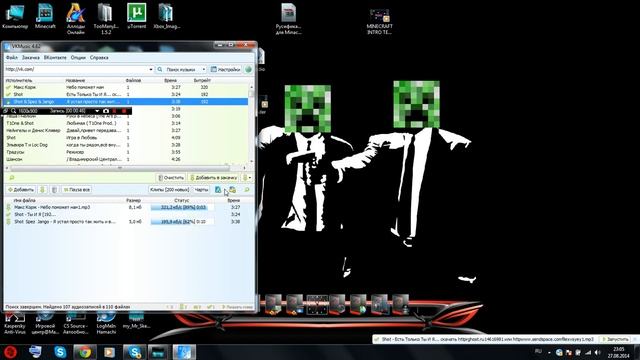
Task: Click the green filter search icon under the track list
Action: click(x=11, y=178)
